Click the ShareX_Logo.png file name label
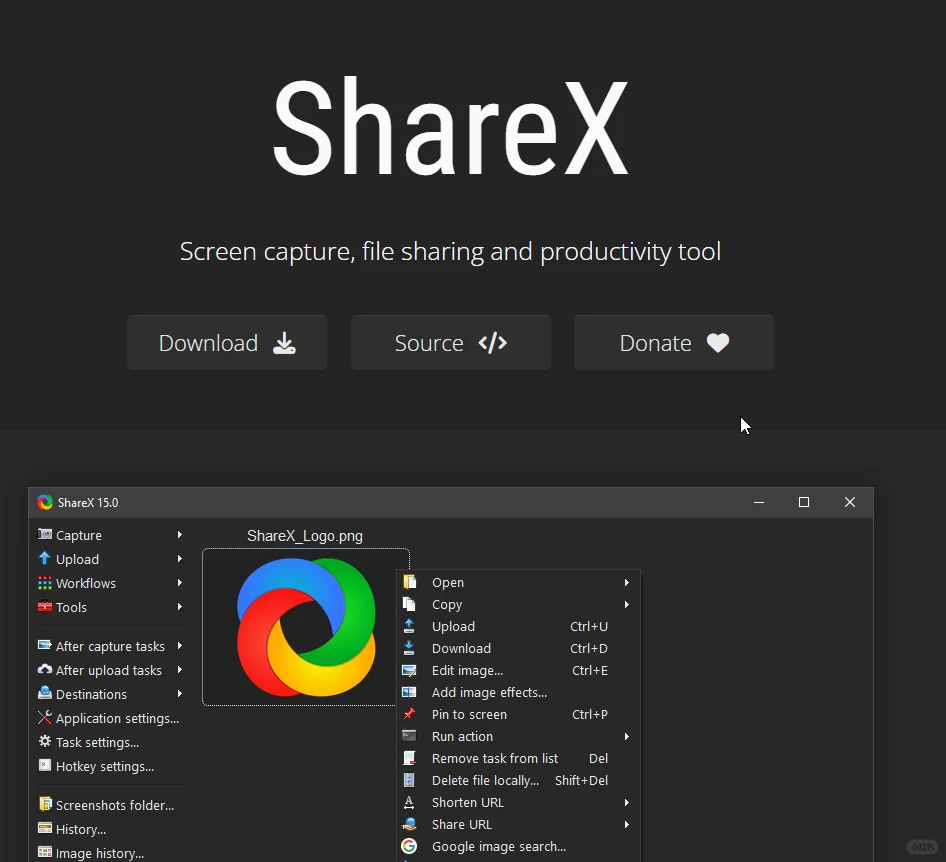This screenshot has width=946, height=862. pyautogui.click(x=305, y=536)
